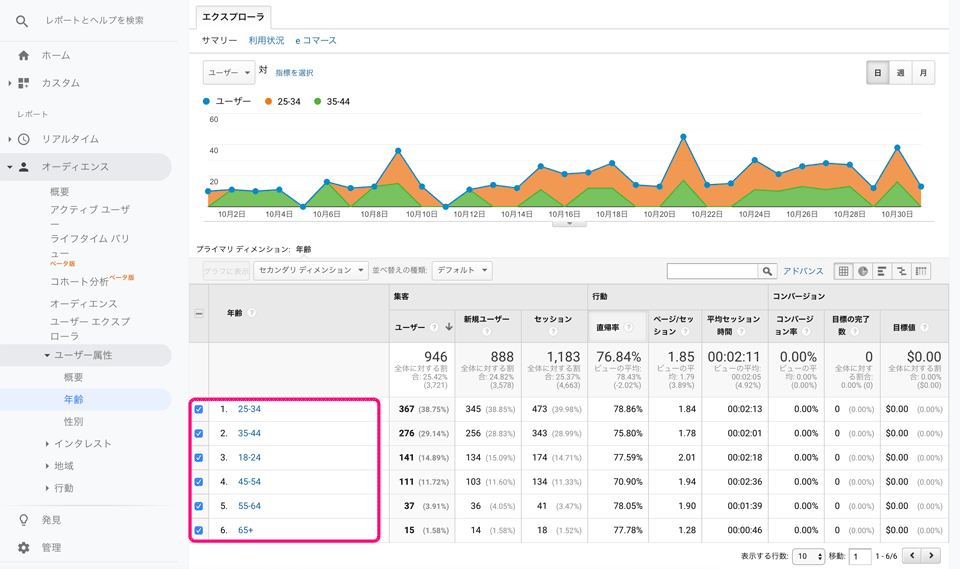Click the minus deselect-all box in header

[x=199, y=313]
